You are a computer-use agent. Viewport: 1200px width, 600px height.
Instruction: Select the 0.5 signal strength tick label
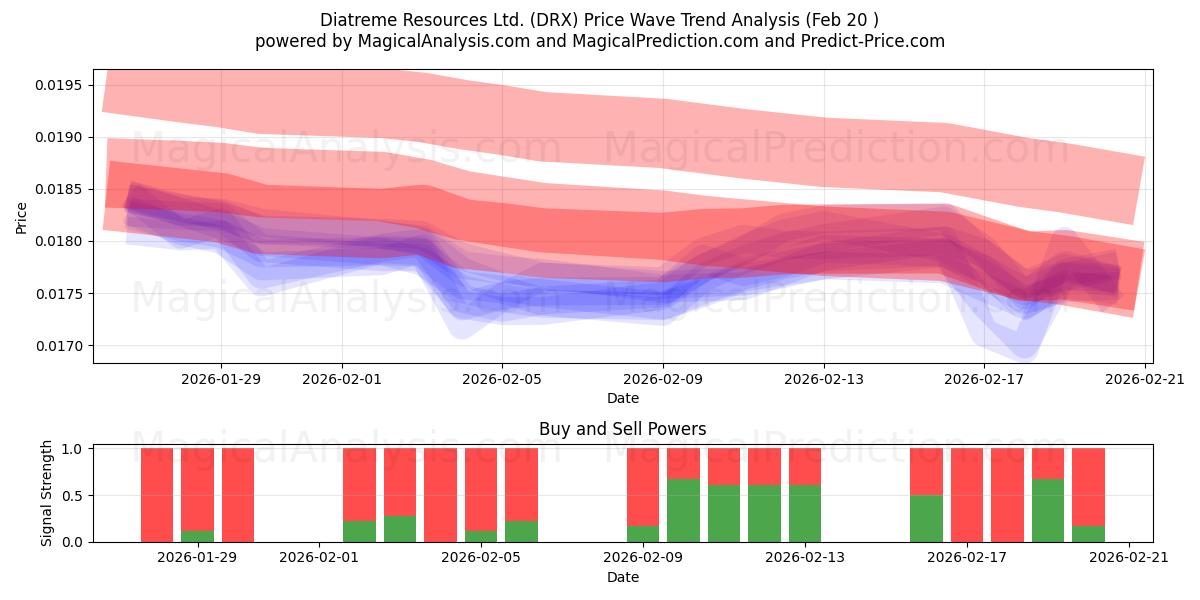pos(74,495)
